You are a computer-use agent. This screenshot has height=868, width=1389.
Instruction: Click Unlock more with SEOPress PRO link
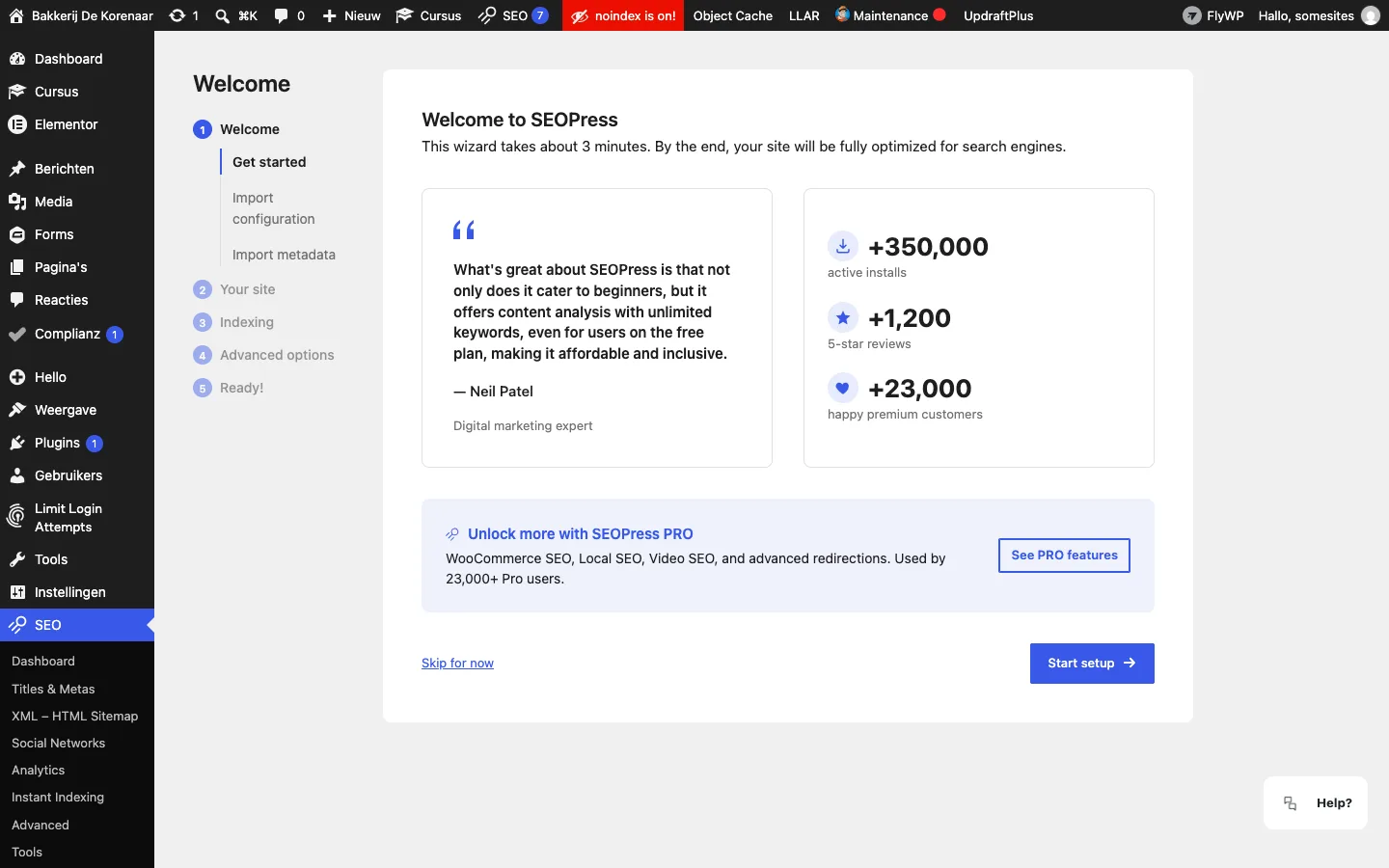pos(580,534)
